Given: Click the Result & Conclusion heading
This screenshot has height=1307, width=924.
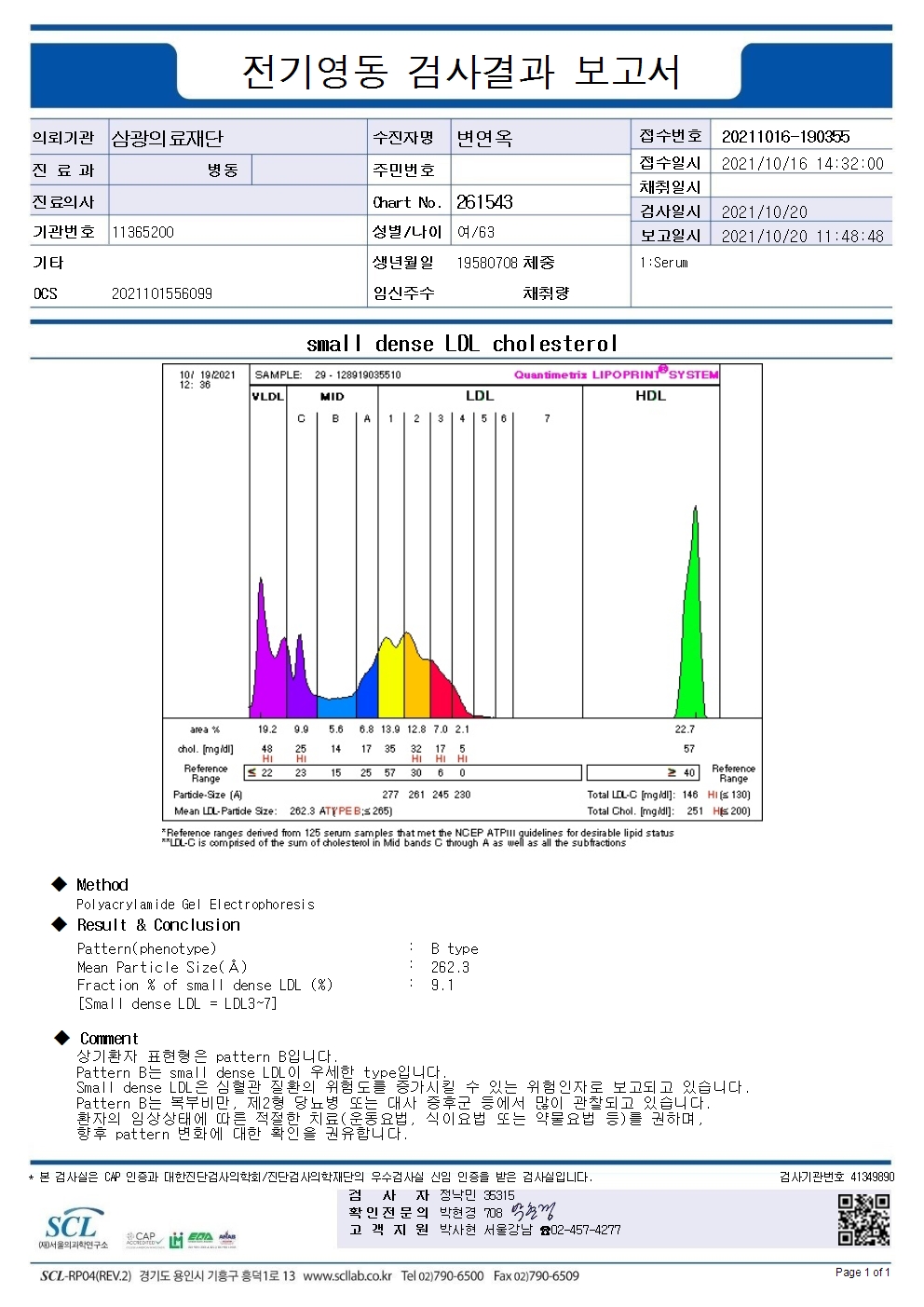Looking at the screenshot, I should tap(158, 925).
